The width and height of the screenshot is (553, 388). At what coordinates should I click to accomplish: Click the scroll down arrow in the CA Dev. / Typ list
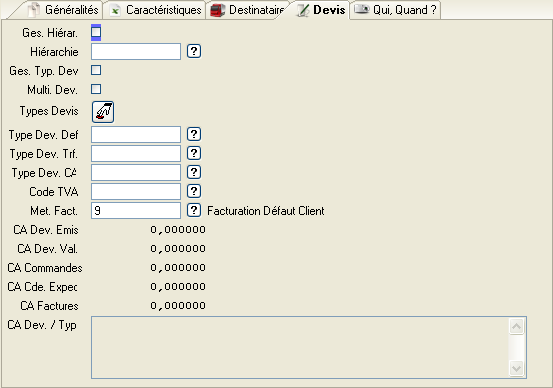tap(517, 369)
